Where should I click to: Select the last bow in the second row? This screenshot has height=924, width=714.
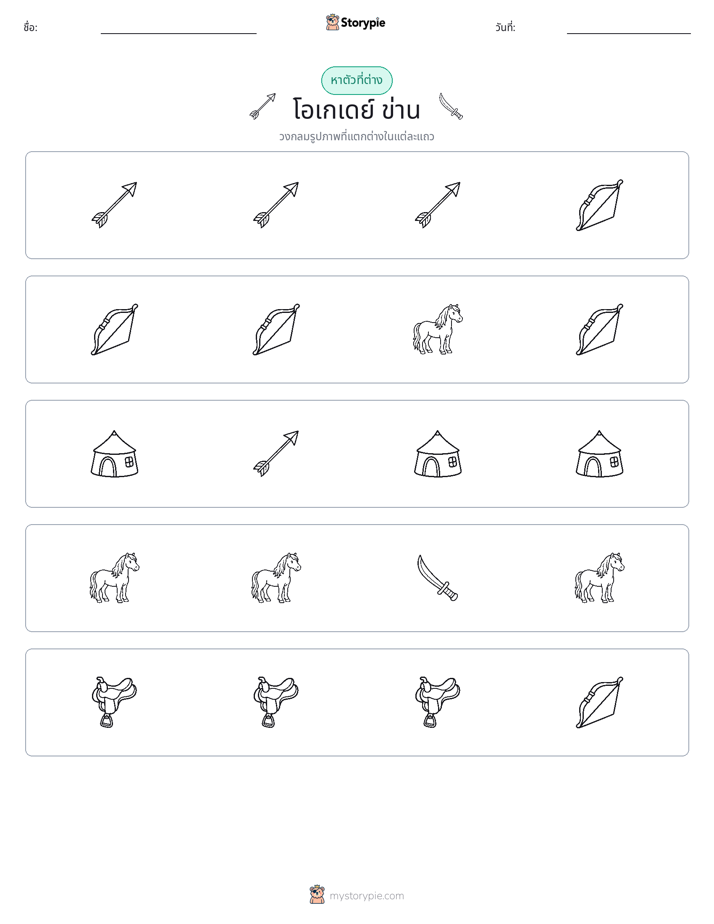click(599, 329)
